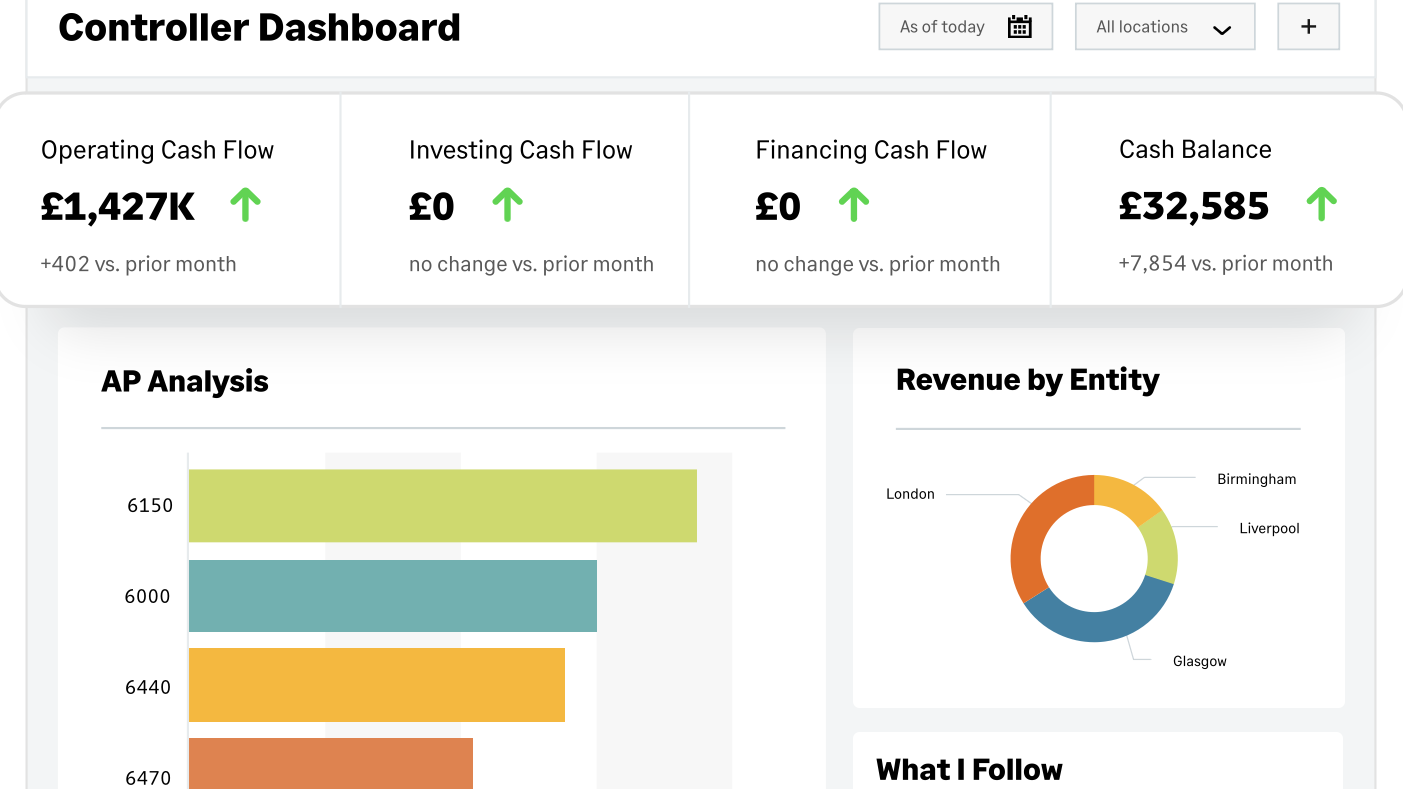This screenshot has width=1403, height=789.
Task: Click green arrow beside Financing Cash Flow value
Action: [x=853, y=205]
